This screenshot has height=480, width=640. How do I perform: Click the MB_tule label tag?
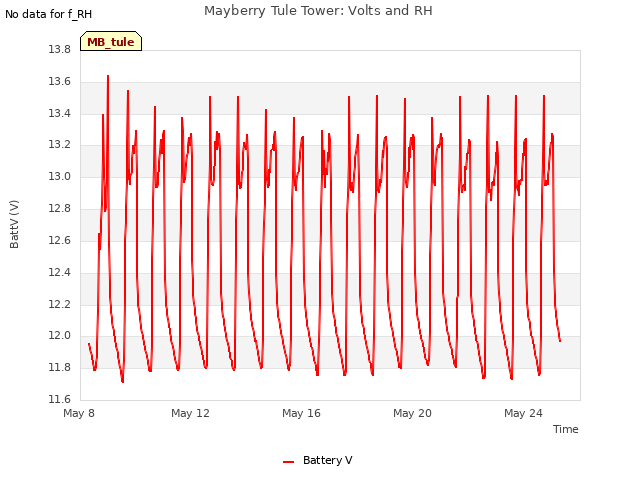tap(111, 41)
